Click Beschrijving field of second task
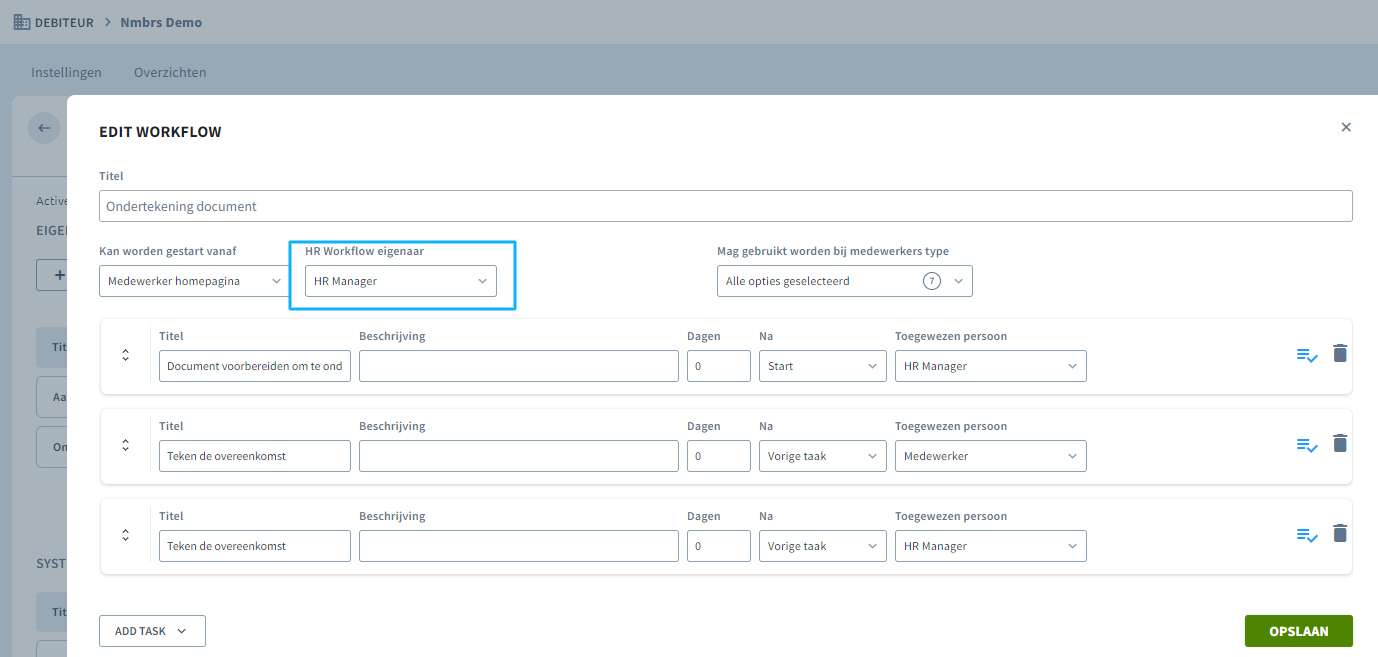 519,456
